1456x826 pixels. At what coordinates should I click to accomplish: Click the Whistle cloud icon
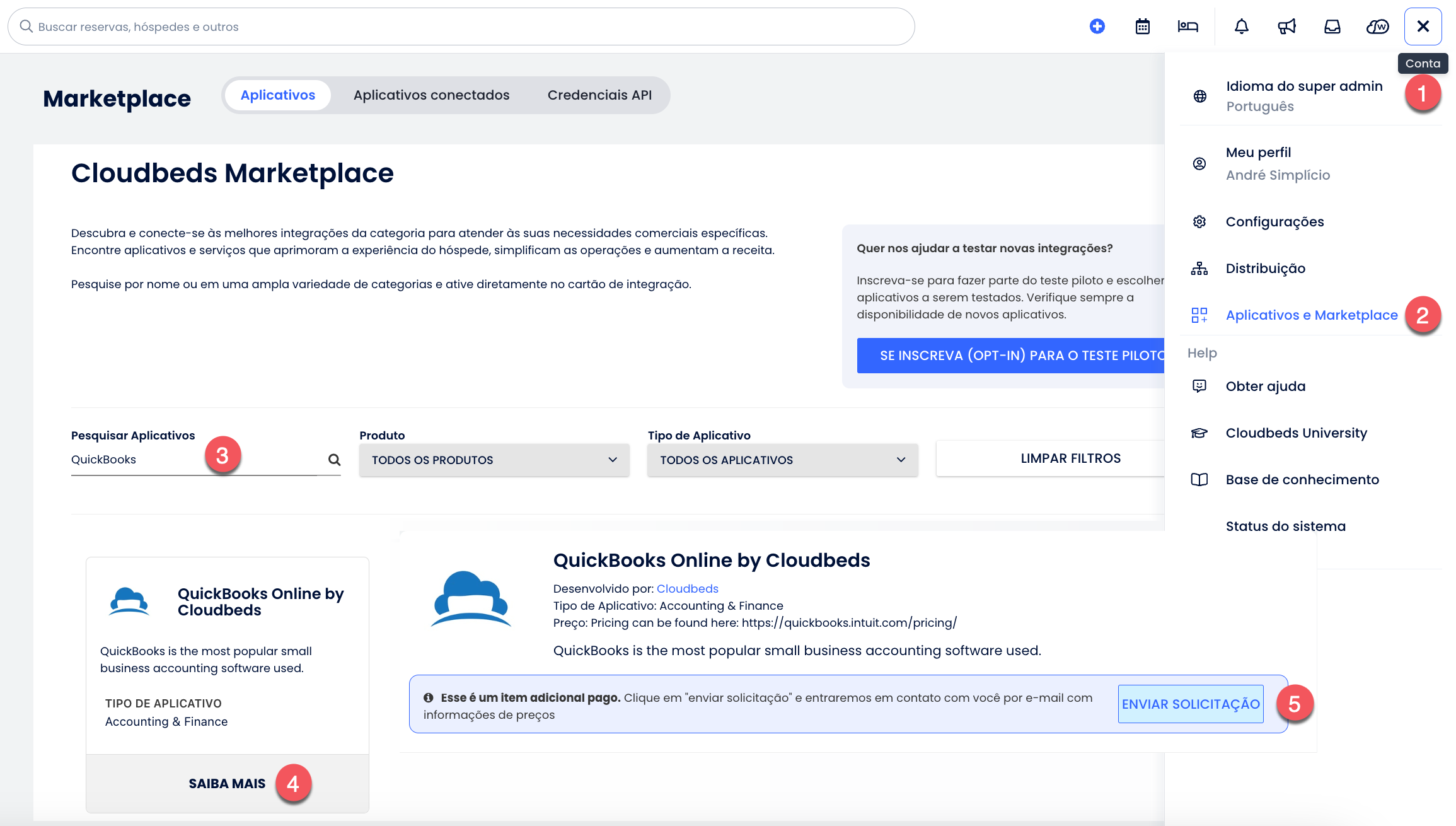point(1377,26)
